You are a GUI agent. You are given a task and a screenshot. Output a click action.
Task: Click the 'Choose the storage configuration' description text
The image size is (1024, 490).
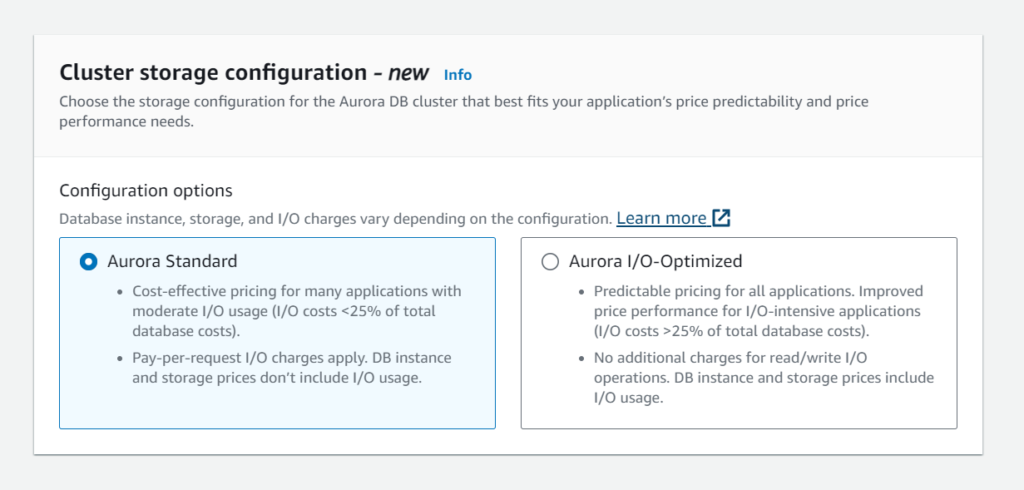pyautogui.click(x=464, y=112)
